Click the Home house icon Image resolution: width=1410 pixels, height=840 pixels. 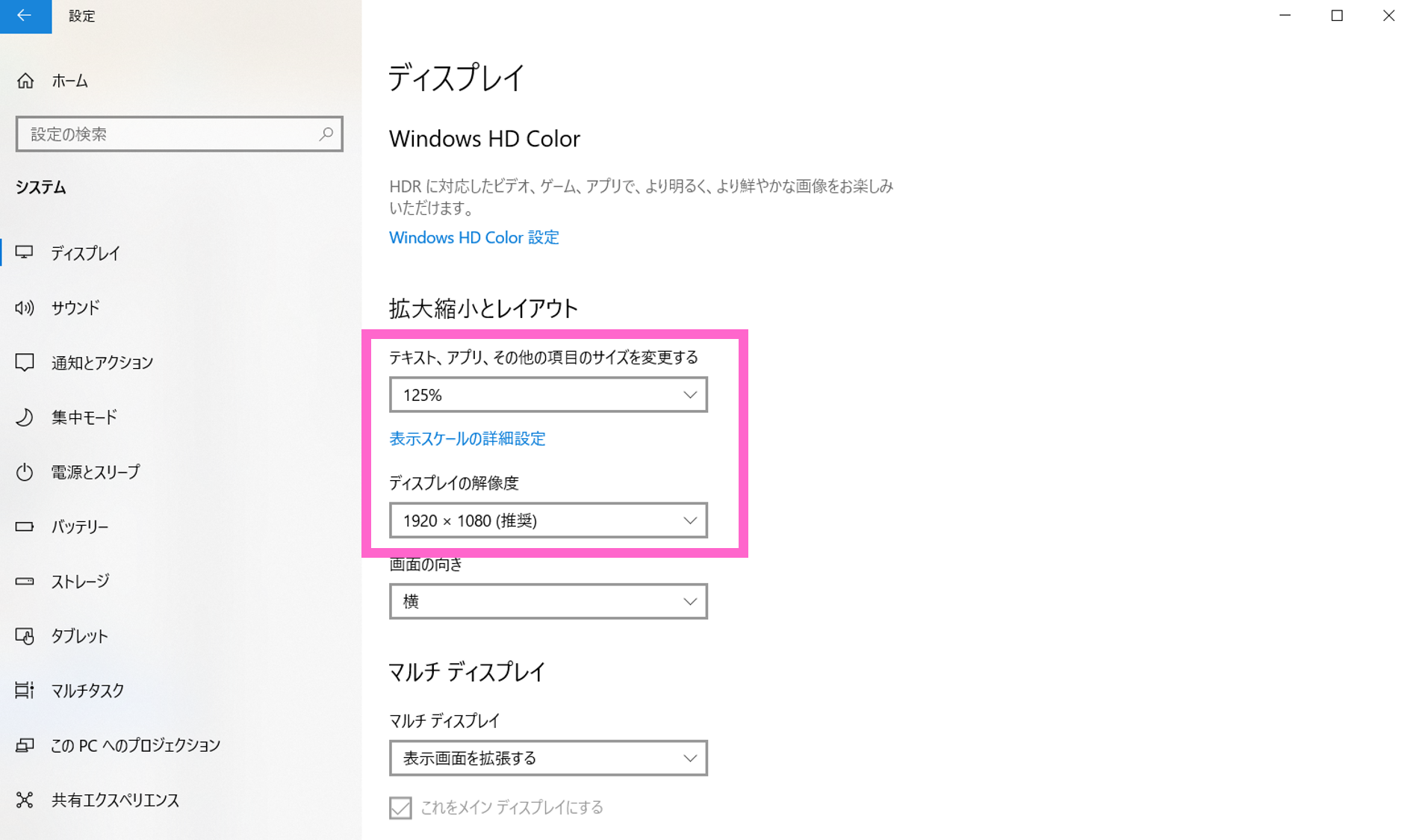click(x=25, y=81)
